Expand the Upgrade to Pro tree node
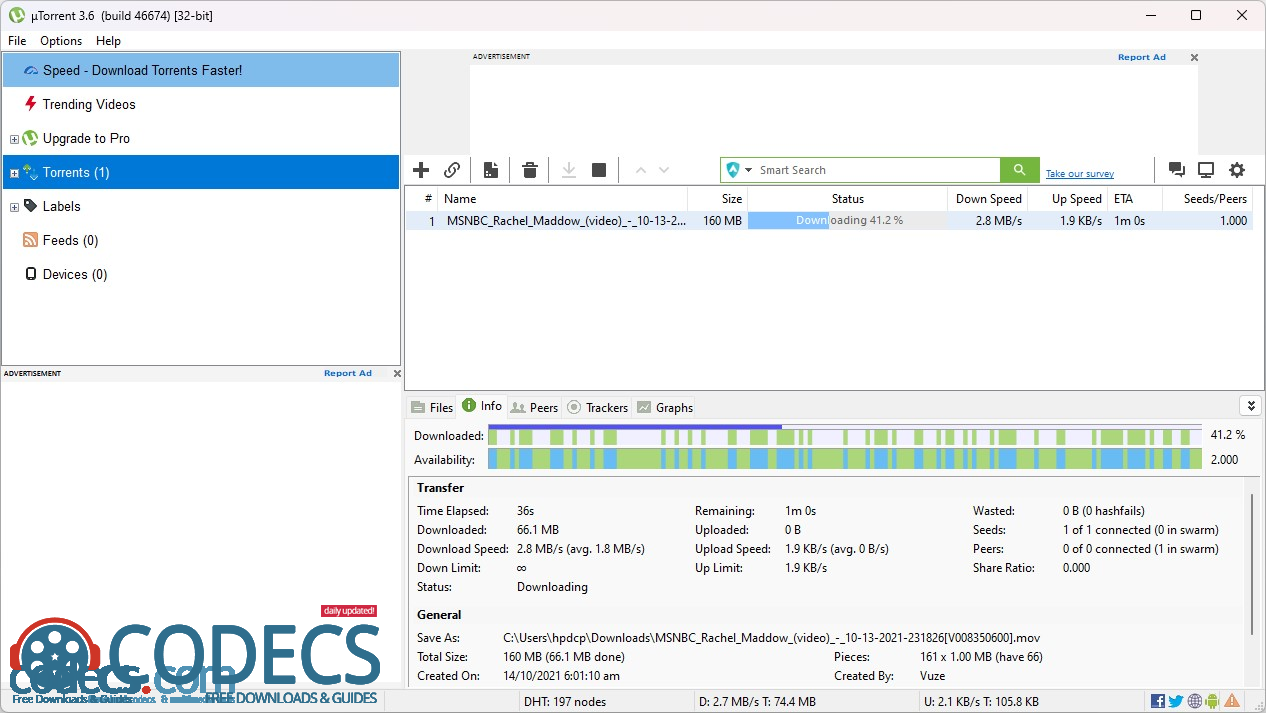The height and width of the screenshot is (713, 1266). [x=14, y=139]
